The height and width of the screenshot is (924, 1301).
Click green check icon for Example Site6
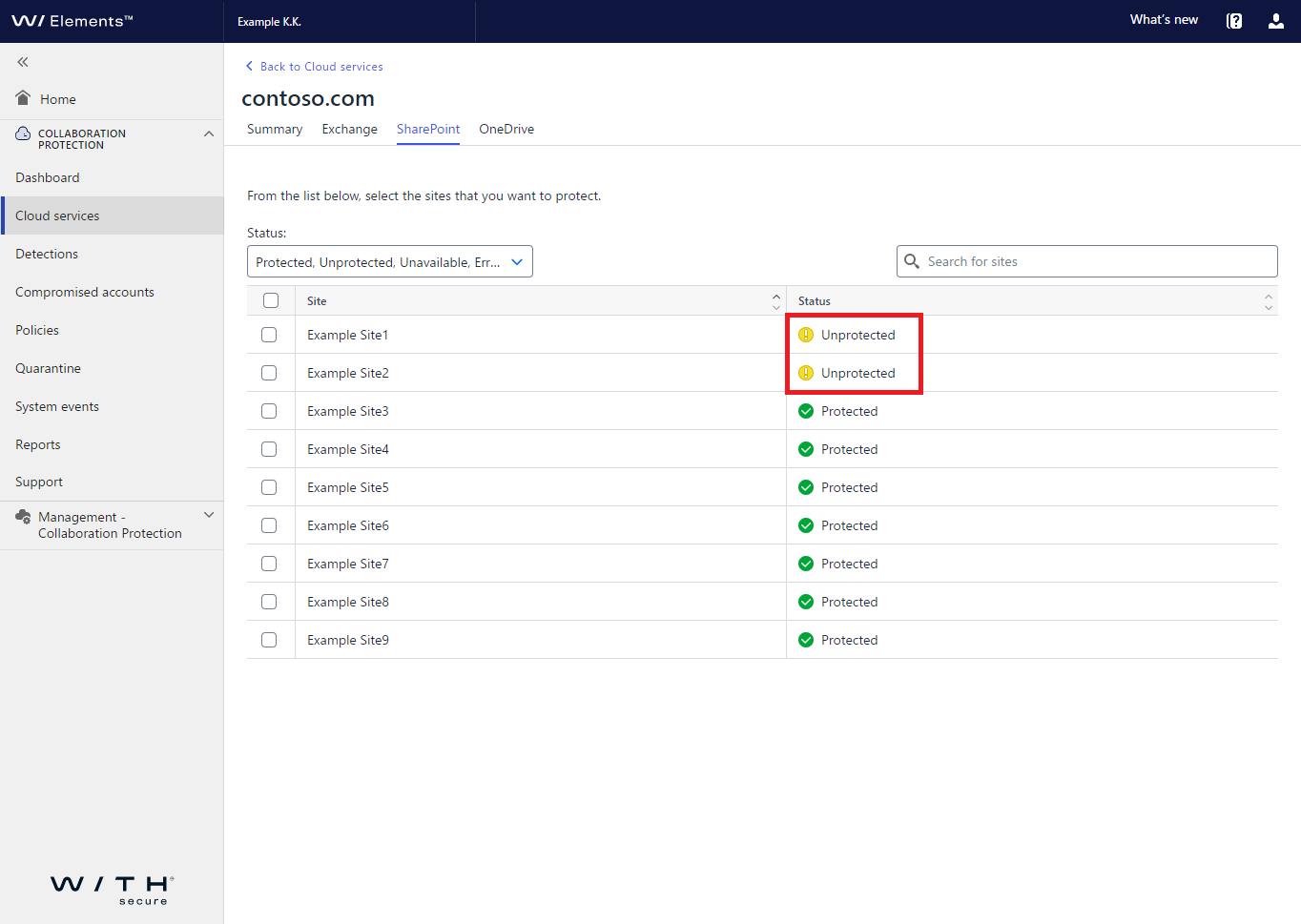[x=806, y=525]
